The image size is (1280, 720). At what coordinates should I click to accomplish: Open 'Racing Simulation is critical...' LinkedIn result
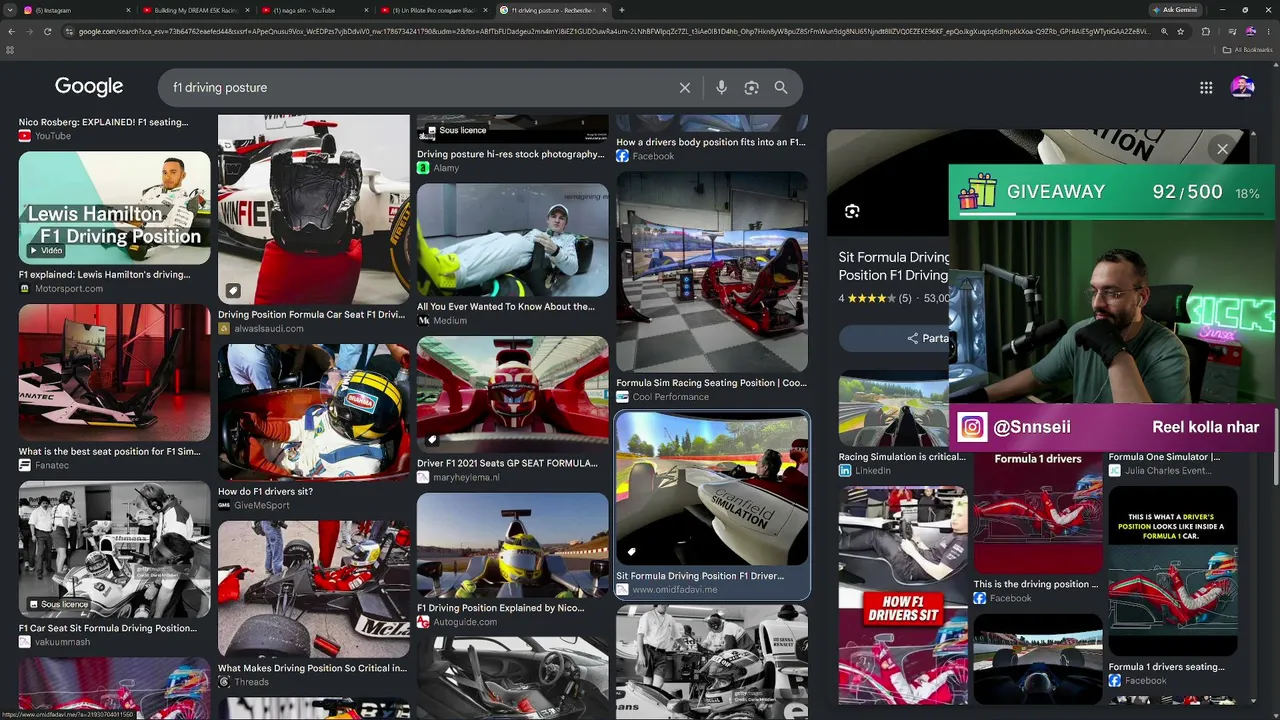(x=902, y=457)
